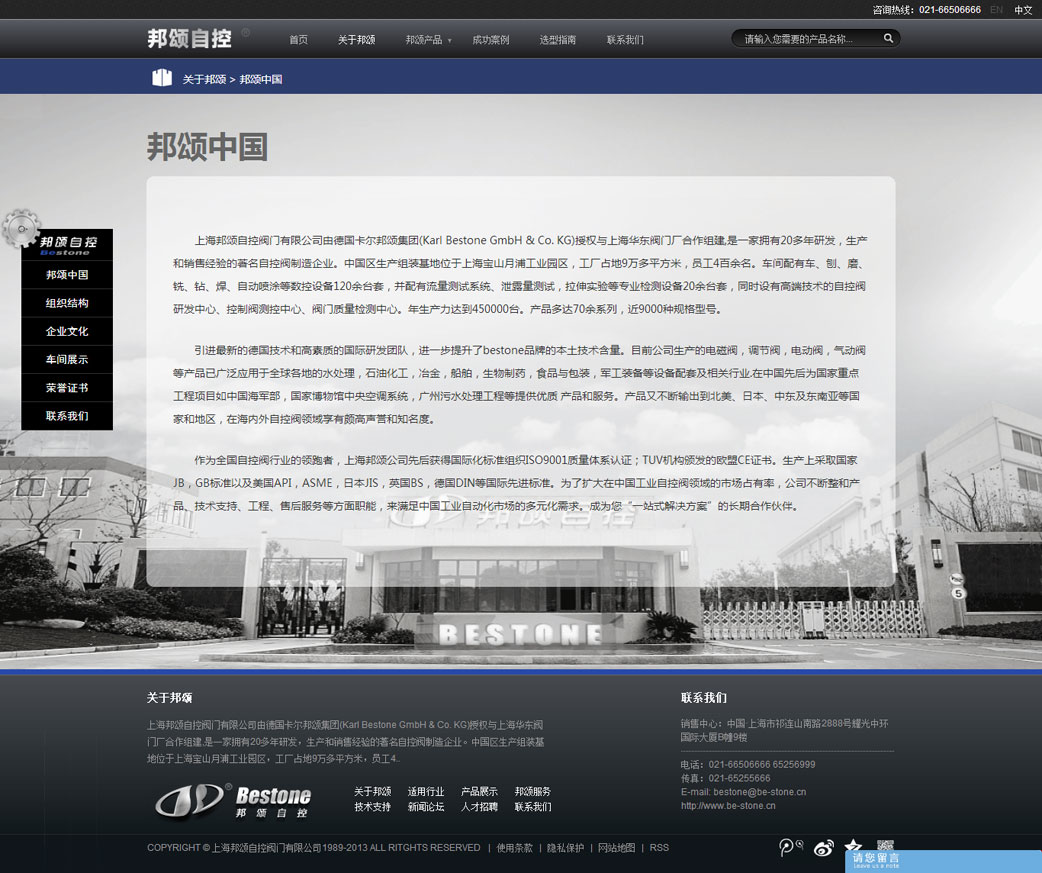Open 使用条款 link in copyright bar
This screenshot has height=873, width=1042.
point(514,848)
